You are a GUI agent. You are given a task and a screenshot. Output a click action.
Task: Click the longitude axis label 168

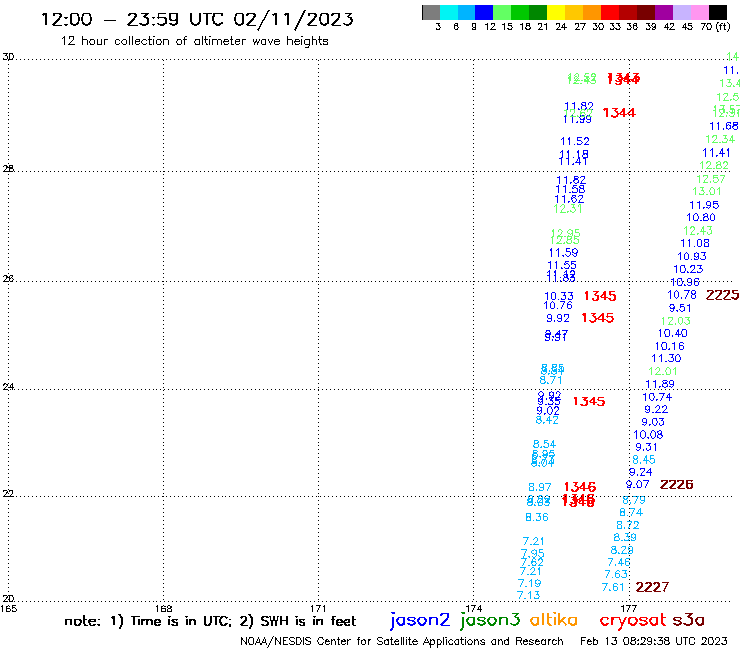coord(164,608)
